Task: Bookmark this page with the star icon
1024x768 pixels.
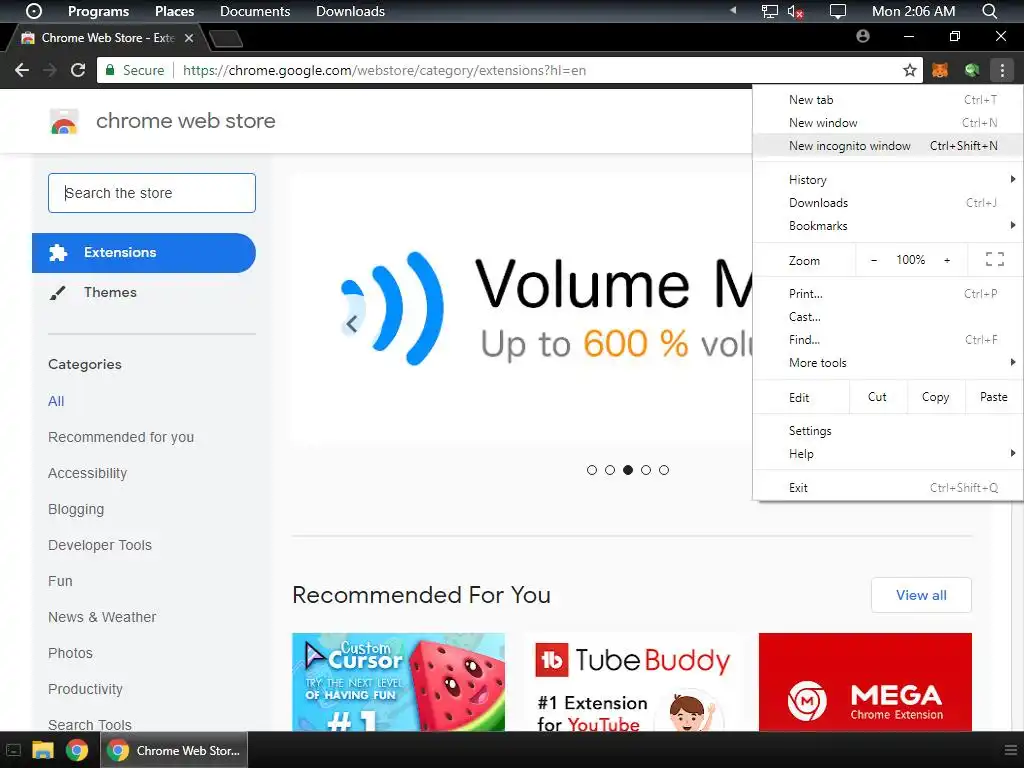Action: pos(910,70)
